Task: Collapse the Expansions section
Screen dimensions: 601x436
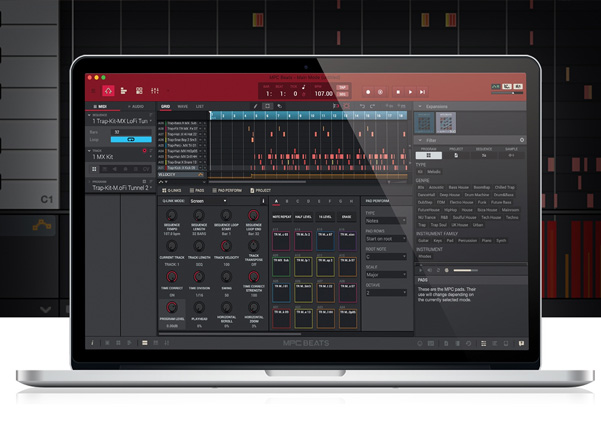Action: pyautogui.click(x=420, y=107)
